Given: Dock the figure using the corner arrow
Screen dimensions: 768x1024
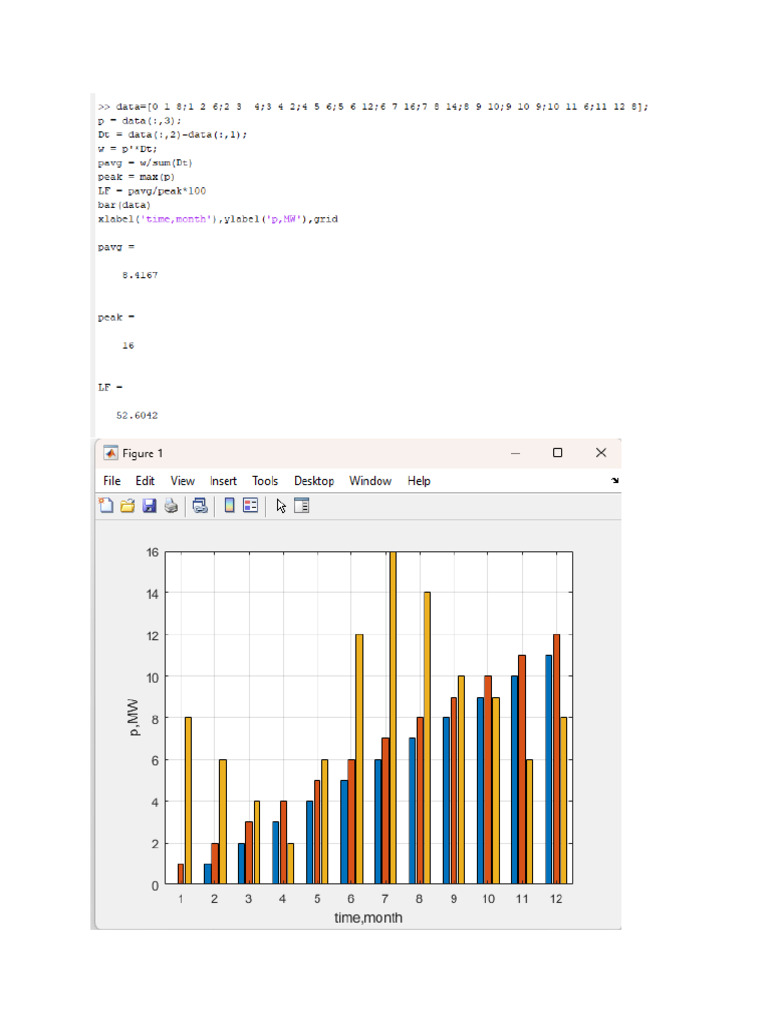Looking at the screenshot, I should [615, 481].
